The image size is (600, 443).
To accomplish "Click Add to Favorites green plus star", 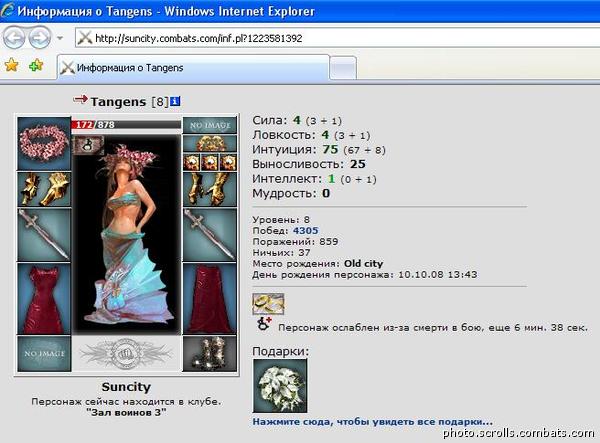I will click(36, 65).
